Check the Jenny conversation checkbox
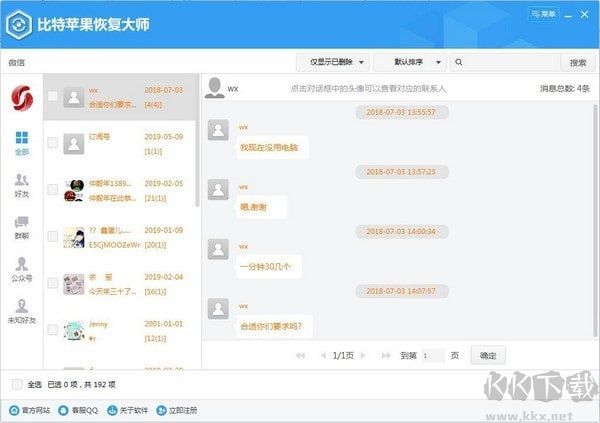The width and height of the screenshot is (600, 423). pos(53,330)
